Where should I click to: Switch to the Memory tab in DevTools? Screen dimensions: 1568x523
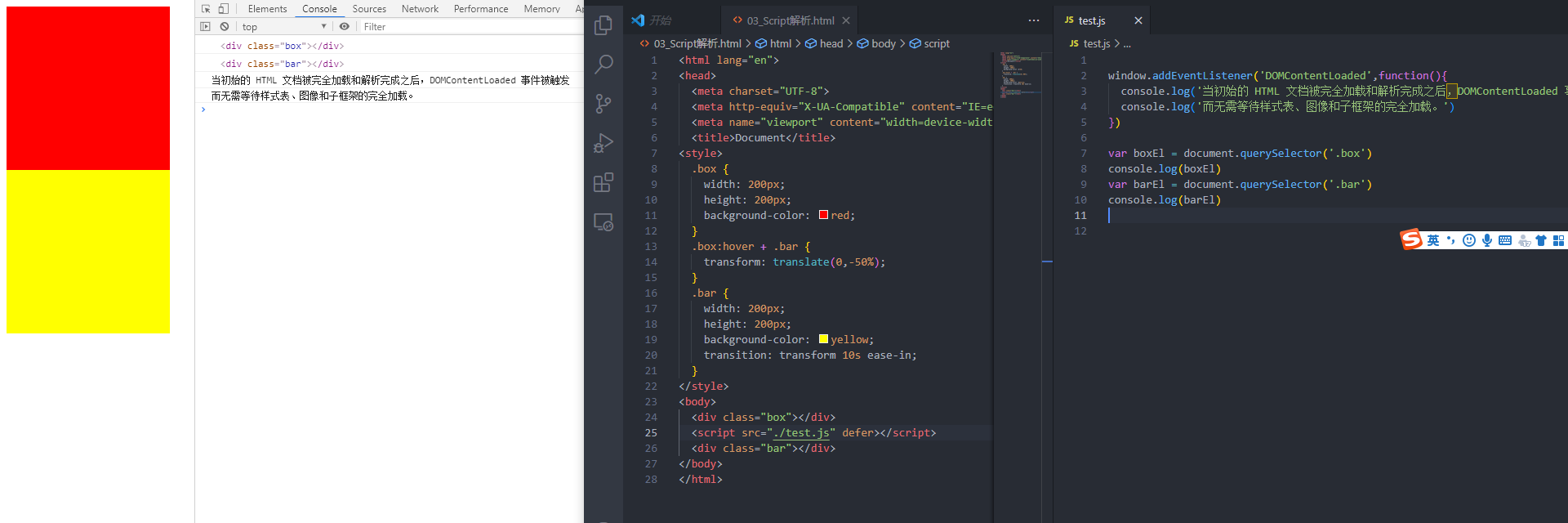(x=541, y=9)
